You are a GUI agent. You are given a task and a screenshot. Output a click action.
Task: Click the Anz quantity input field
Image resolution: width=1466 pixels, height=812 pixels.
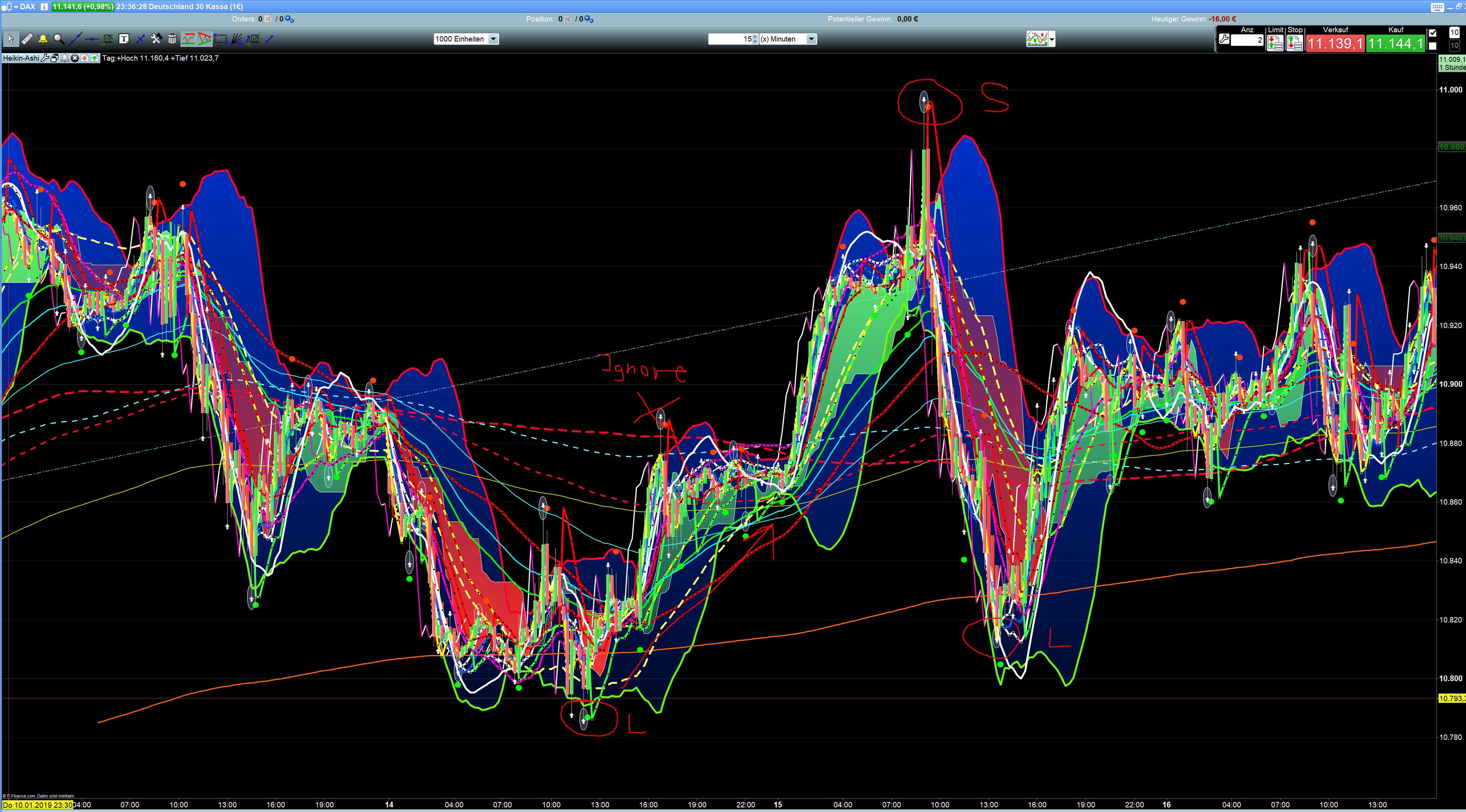click(x=1247, y=40)
